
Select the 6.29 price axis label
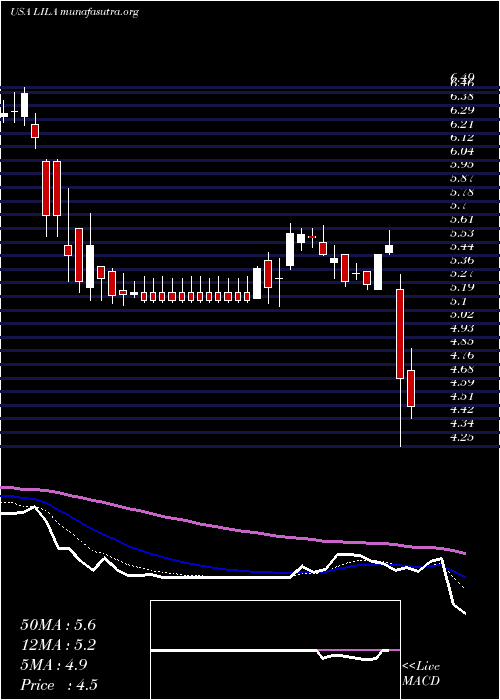pyautogui.click(x=462, y=110)
